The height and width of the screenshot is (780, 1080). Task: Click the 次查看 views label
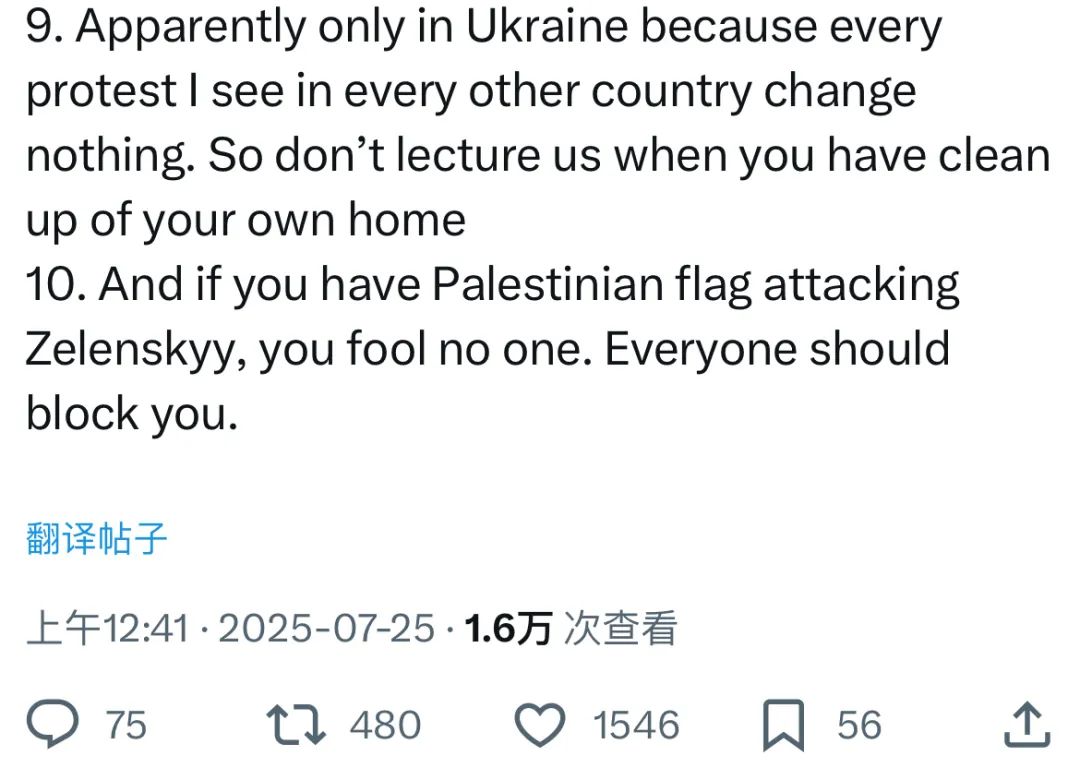pos(620,628)
